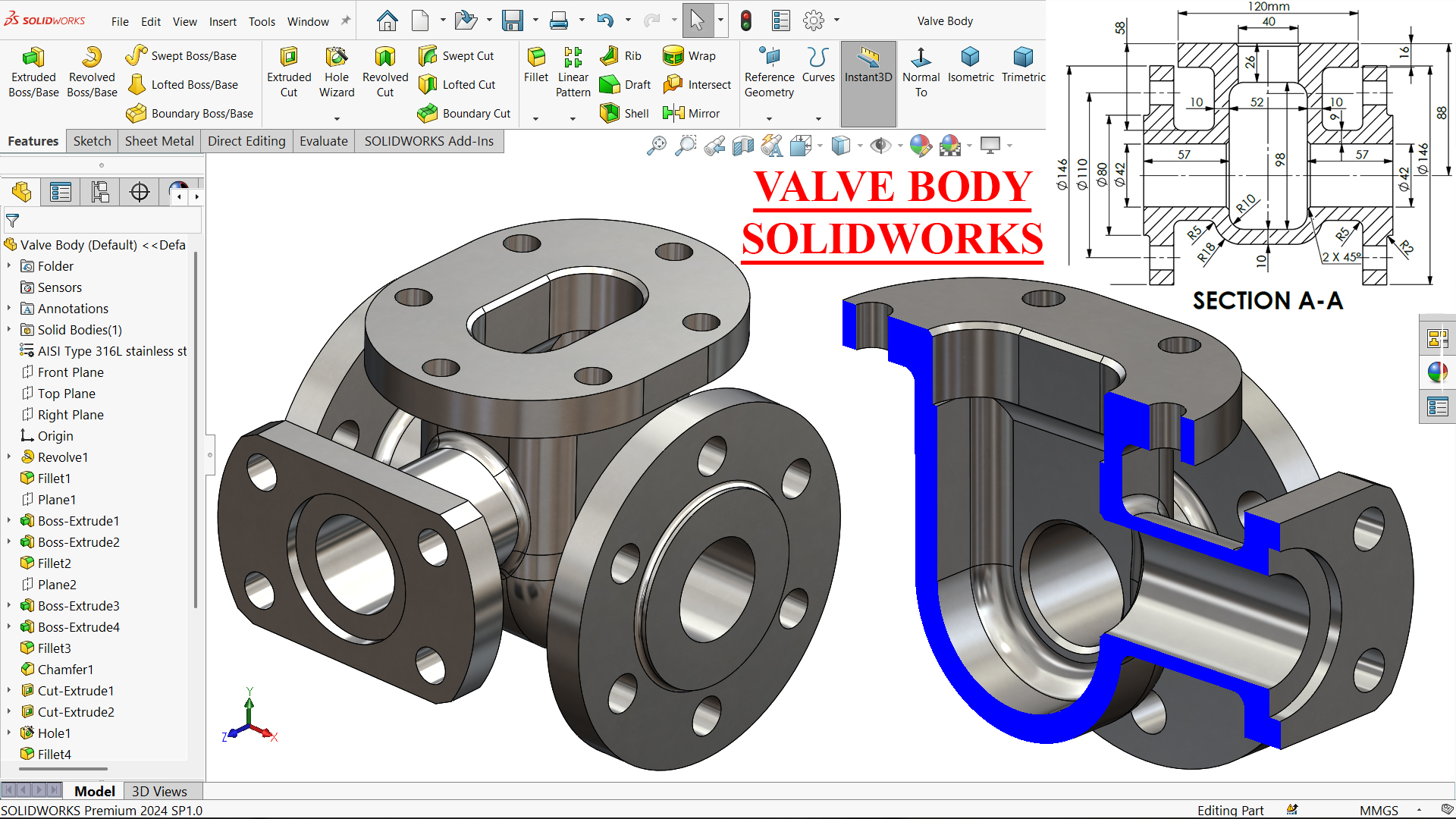Activate the Mirror feature tool
1456x819 pixels.
(691, 113)
